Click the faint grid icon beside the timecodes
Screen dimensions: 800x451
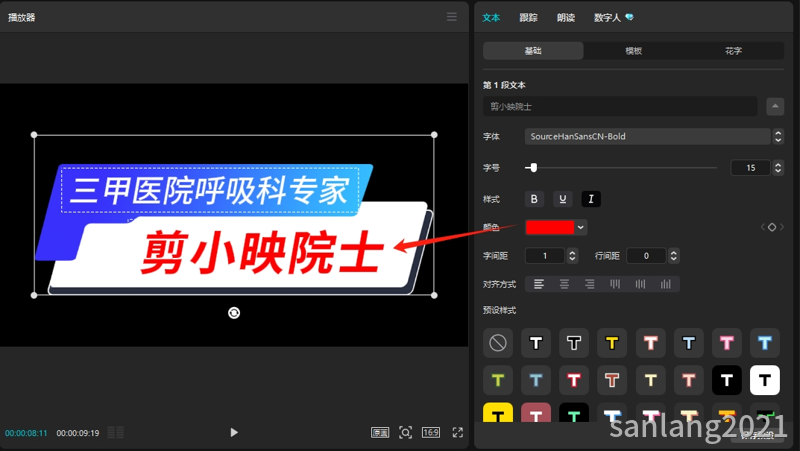click(116, 433)
